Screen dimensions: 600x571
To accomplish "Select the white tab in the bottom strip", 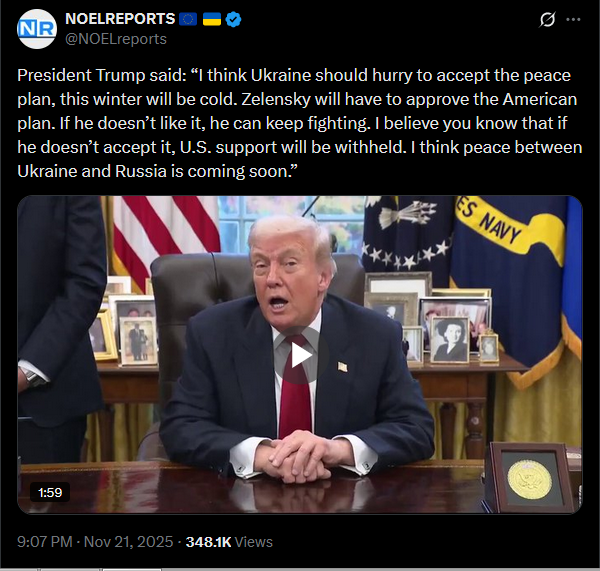I will point(131,569).
